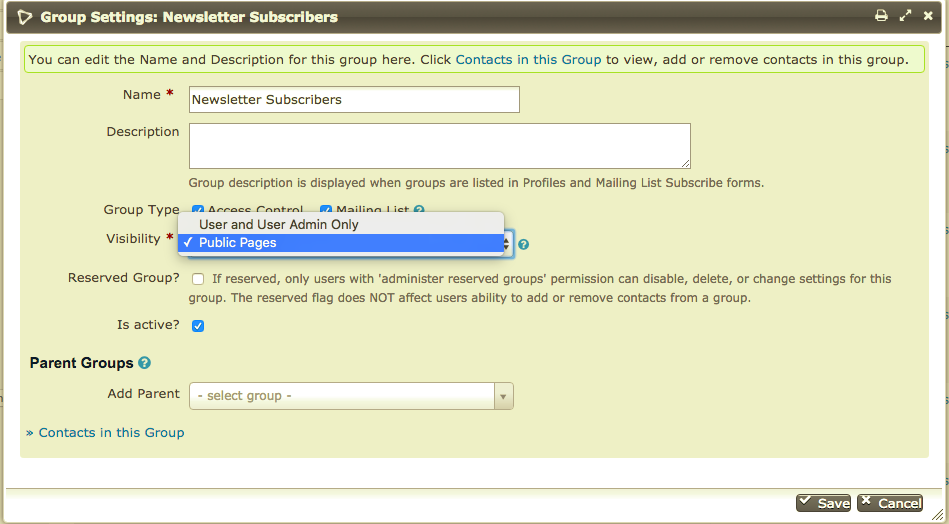
Task: Click the Visibility select stepper arrows
Action: point(507,244)
